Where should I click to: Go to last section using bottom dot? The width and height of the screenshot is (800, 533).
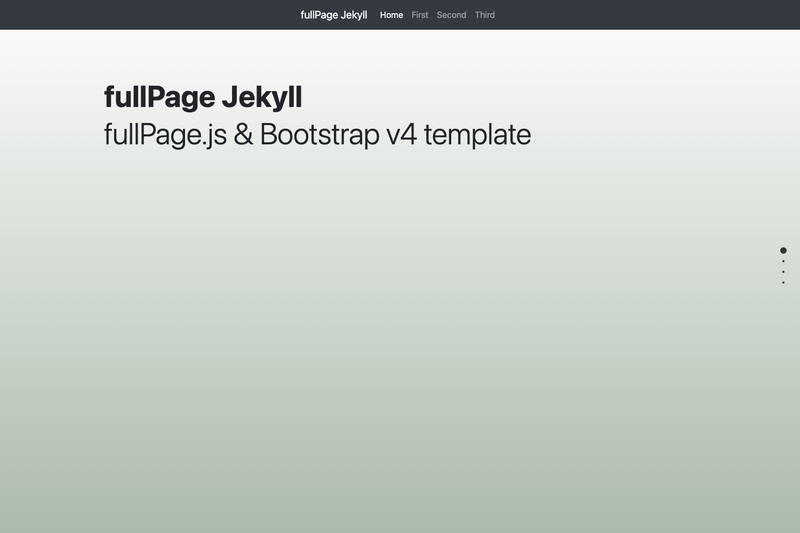[x=783, y=283]
